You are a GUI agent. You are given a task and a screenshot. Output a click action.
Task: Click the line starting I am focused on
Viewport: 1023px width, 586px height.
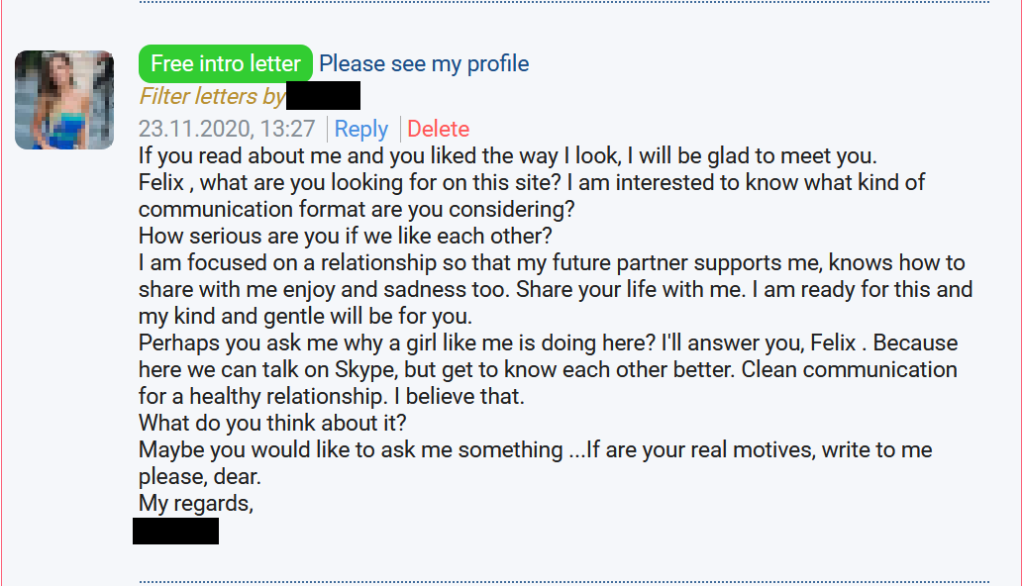tap(552, 263)
